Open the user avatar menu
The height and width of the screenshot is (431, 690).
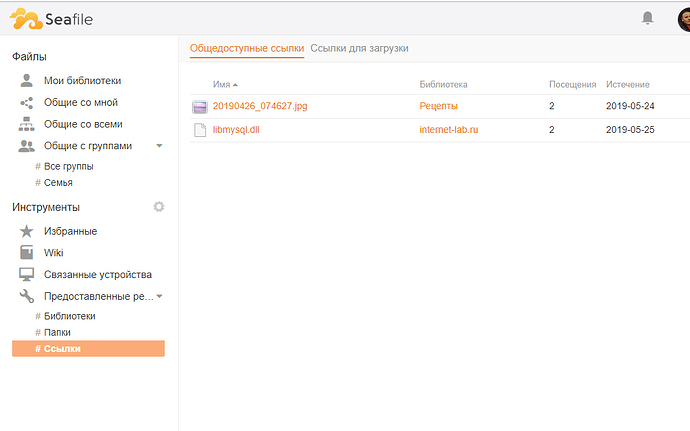[684, 20]
